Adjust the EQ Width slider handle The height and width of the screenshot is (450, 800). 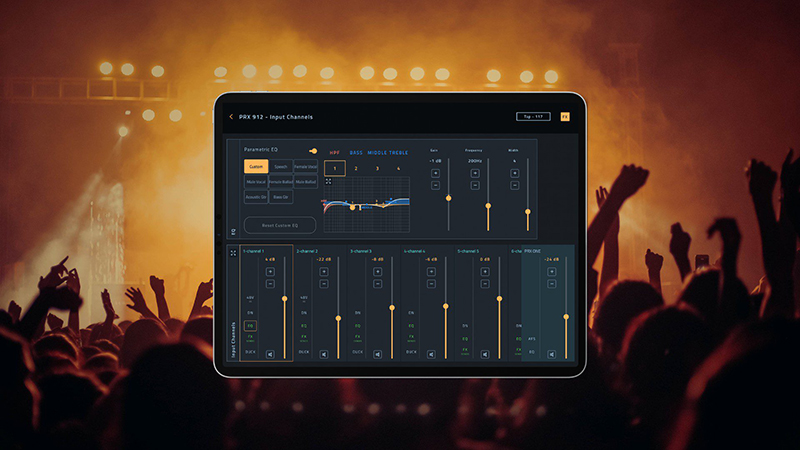click(528, 212)
